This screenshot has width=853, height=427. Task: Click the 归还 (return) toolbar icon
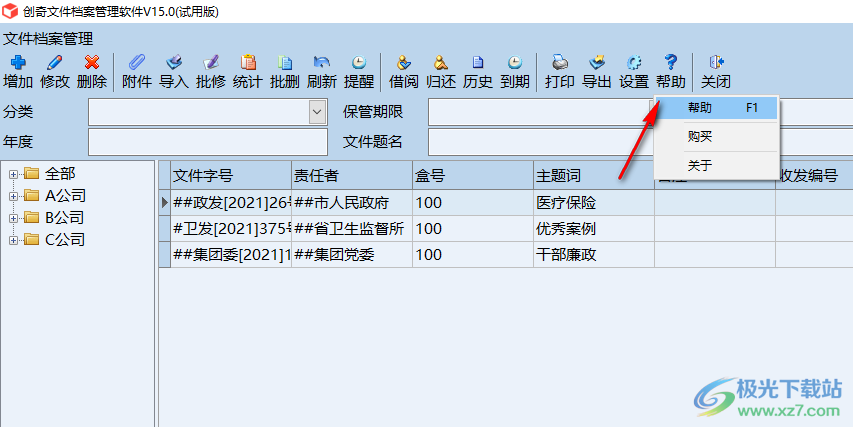441,63
